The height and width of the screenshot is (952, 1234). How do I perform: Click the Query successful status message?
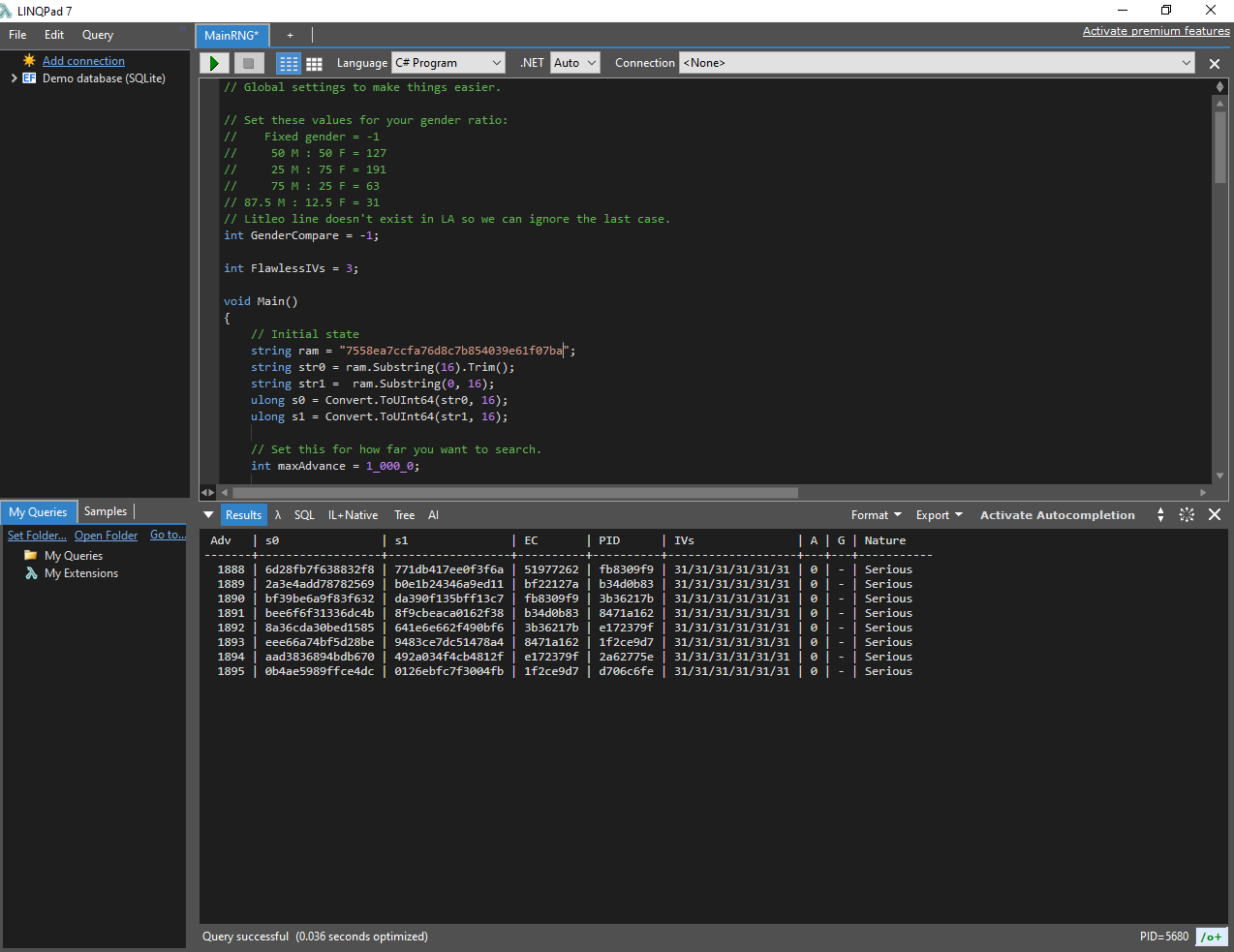click(x=315, y=937)
